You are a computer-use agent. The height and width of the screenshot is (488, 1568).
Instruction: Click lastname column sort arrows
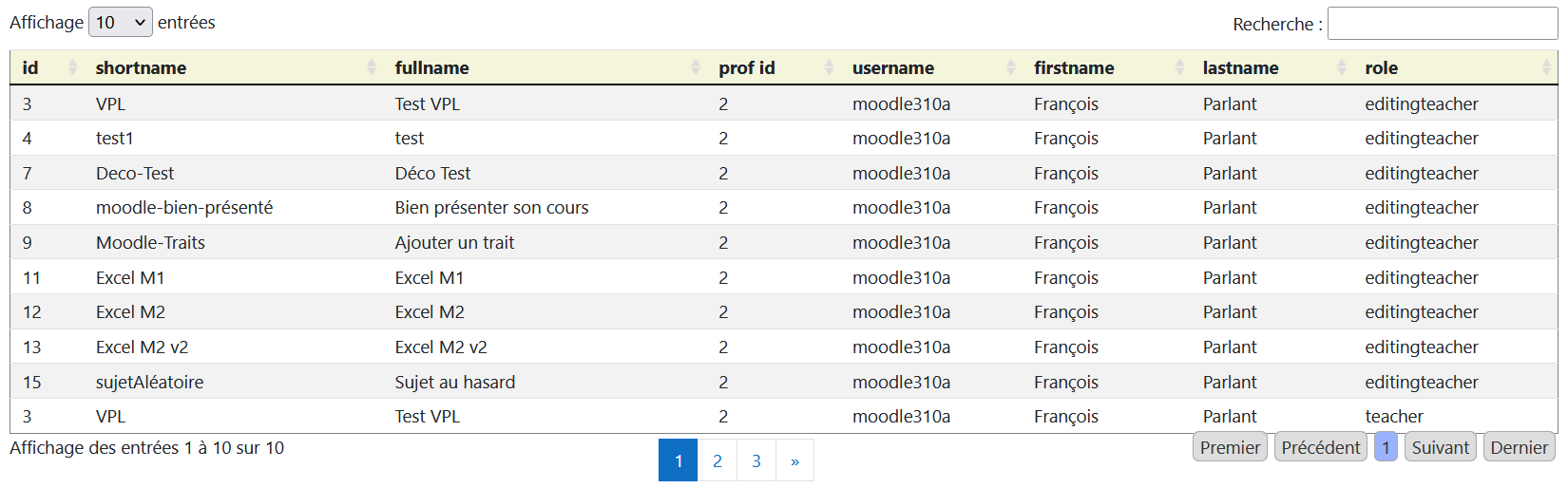[1342, 67]
